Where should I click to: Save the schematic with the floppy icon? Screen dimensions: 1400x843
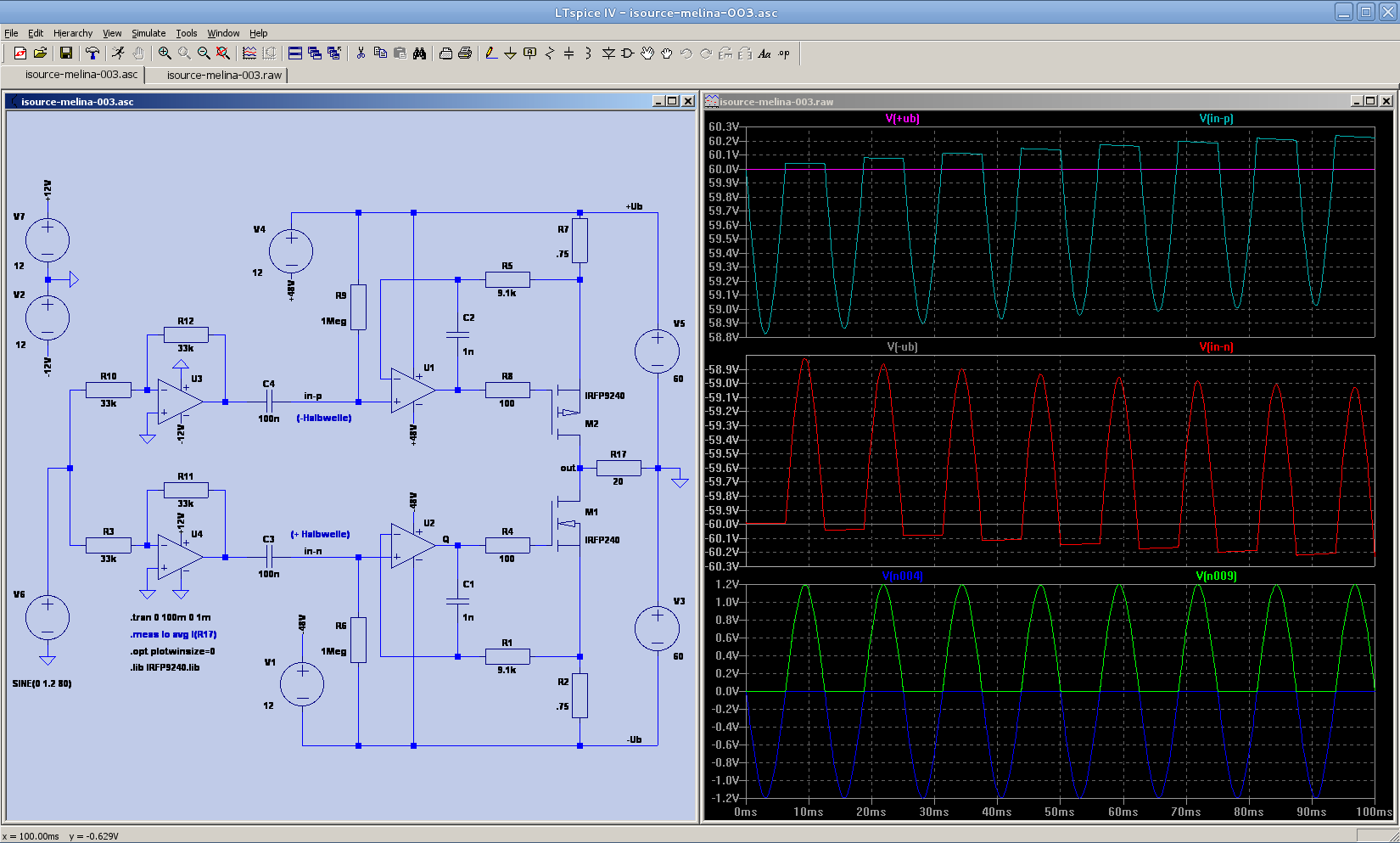(x=65, y=53)
